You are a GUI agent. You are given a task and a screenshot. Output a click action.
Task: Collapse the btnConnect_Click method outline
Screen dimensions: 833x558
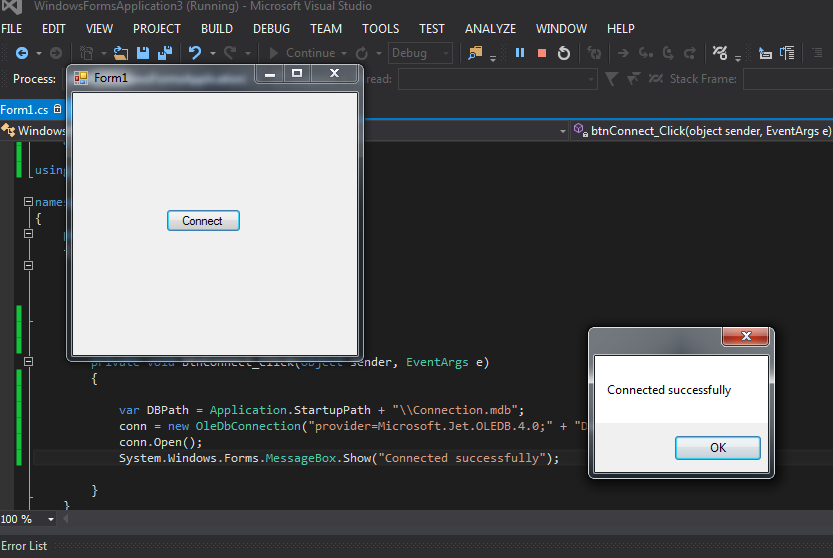(x=29, y=361)
